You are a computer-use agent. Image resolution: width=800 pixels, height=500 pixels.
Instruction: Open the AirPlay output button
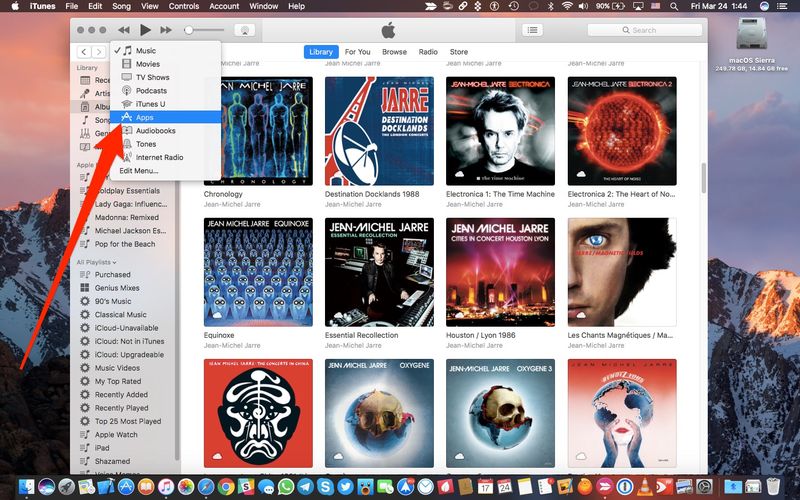[244, 30]
